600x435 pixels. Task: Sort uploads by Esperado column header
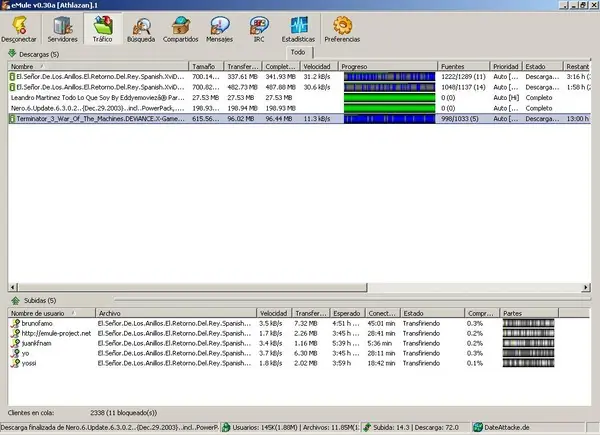point(347,313)
